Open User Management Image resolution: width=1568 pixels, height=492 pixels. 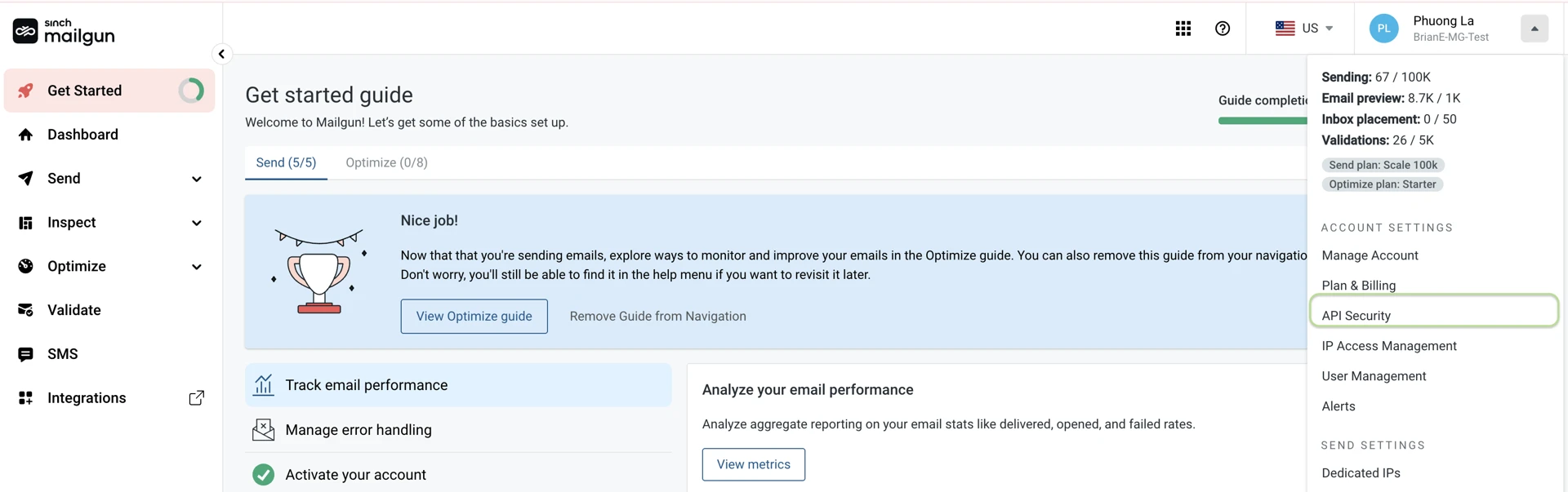[x=1374, y=376]
